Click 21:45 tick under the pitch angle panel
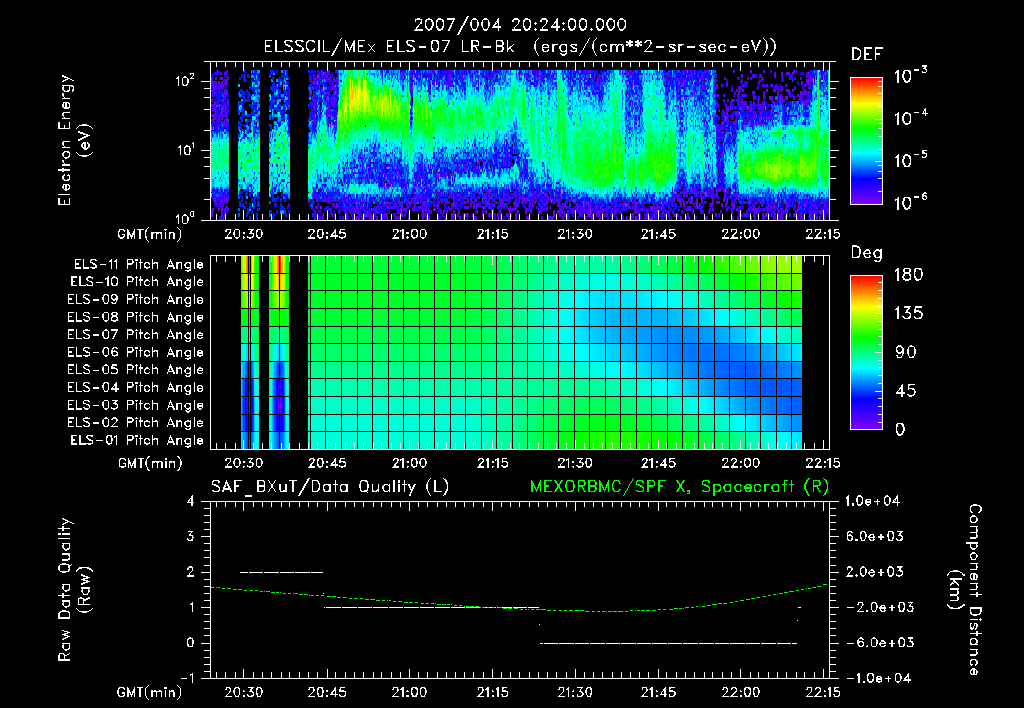Screen dimensions: 1024x708 (x=658, y=464)
